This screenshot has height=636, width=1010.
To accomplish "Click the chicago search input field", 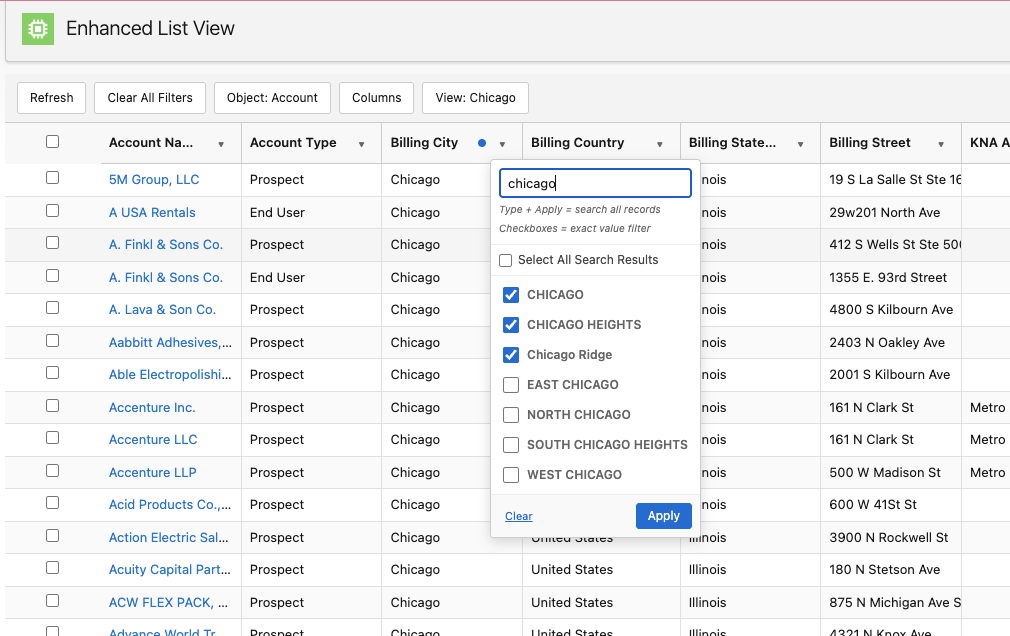I will pyautogui.click(x=594, y=183).
